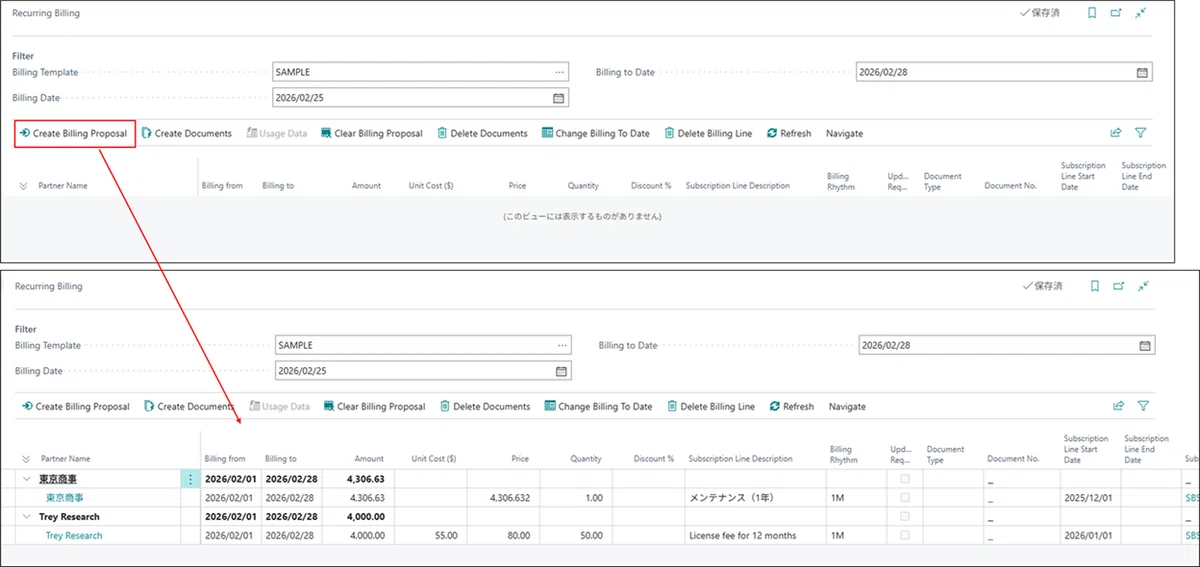
Task: Click Delete Billing Line in upper window
Action: coord(707,133)
